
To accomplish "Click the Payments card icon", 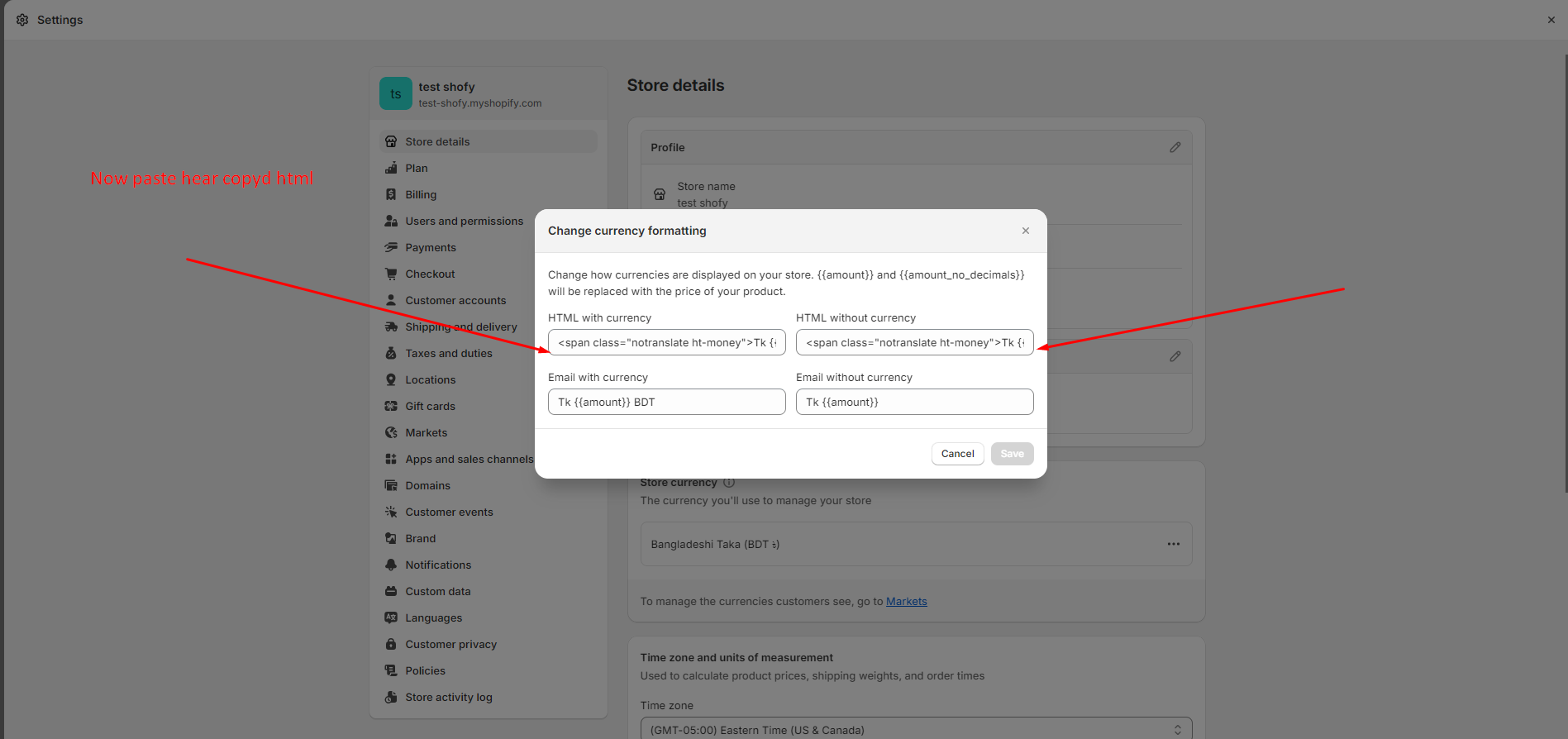I will [x=391, y=247].
